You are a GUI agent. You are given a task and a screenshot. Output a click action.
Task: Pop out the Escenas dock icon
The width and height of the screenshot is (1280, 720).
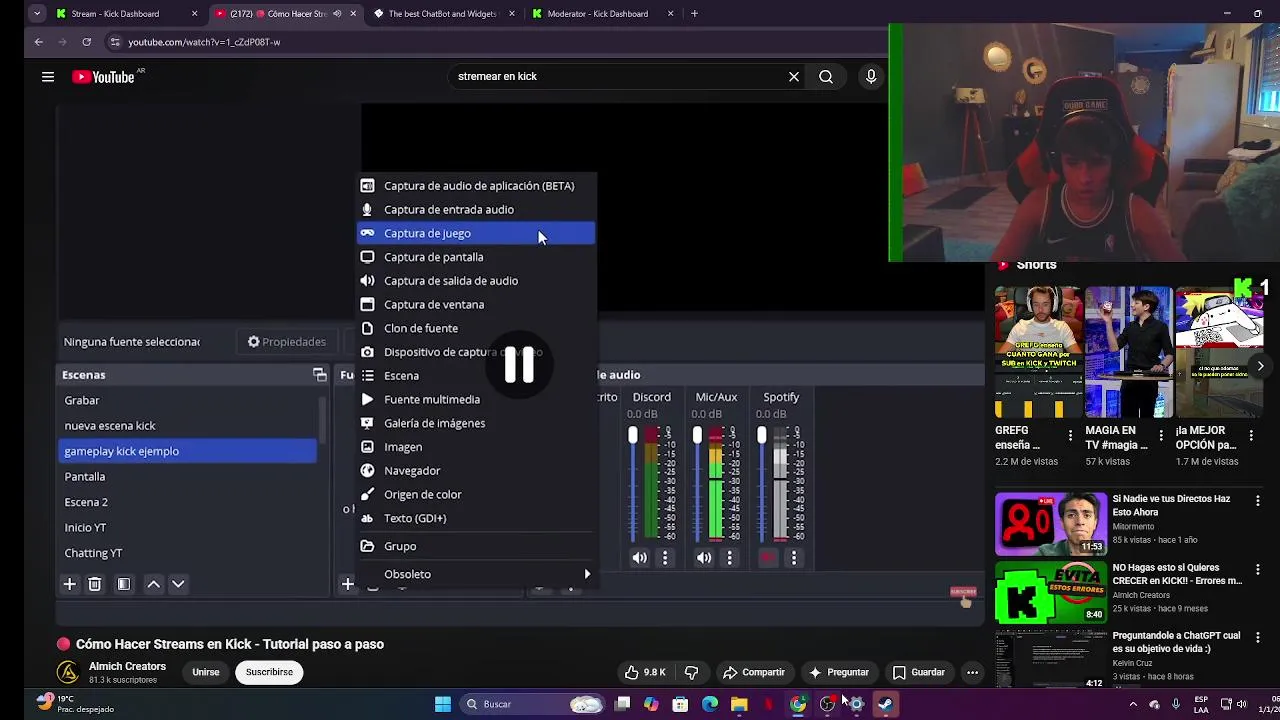[x=320, y=375]
